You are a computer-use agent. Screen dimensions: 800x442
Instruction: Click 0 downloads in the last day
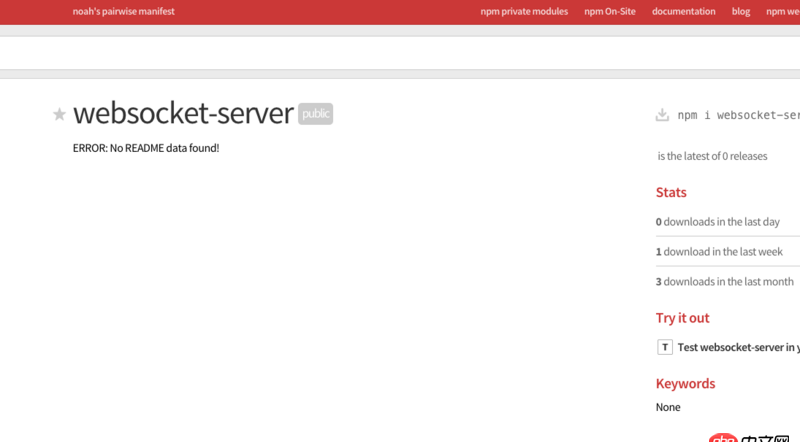point(717,222)
